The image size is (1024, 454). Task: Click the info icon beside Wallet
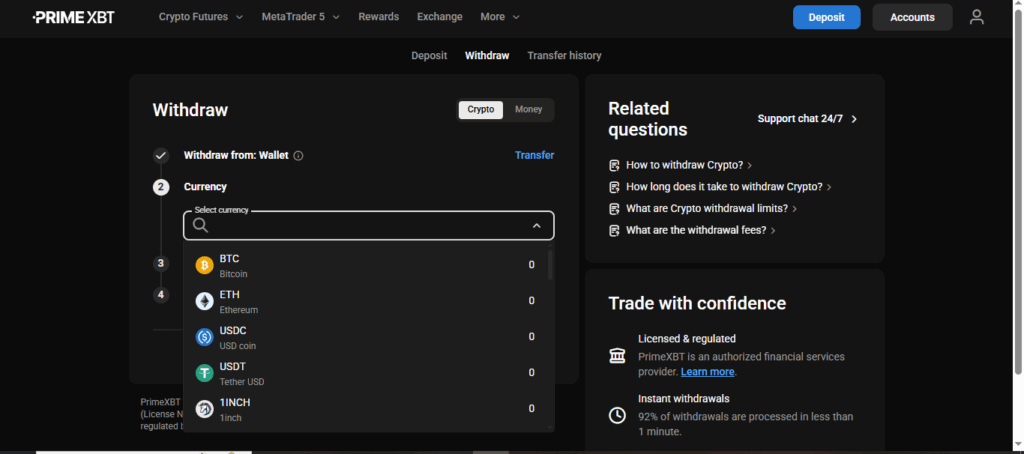[298, 156]
